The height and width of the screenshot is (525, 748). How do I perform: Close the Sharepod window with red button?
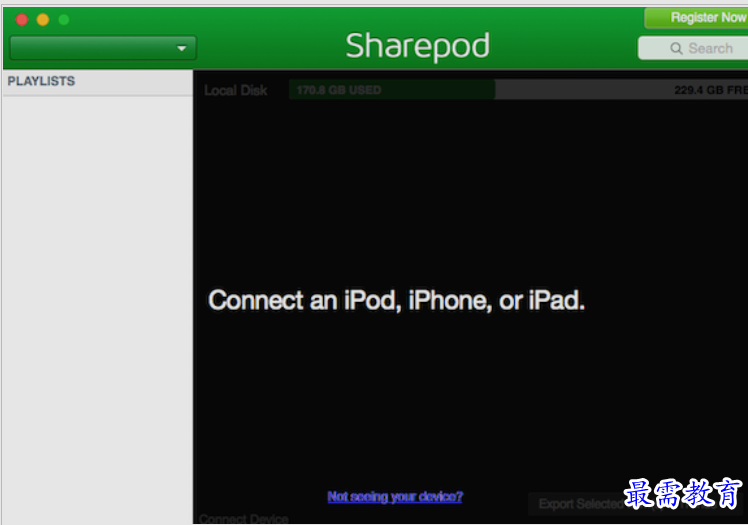pos(22,20)
